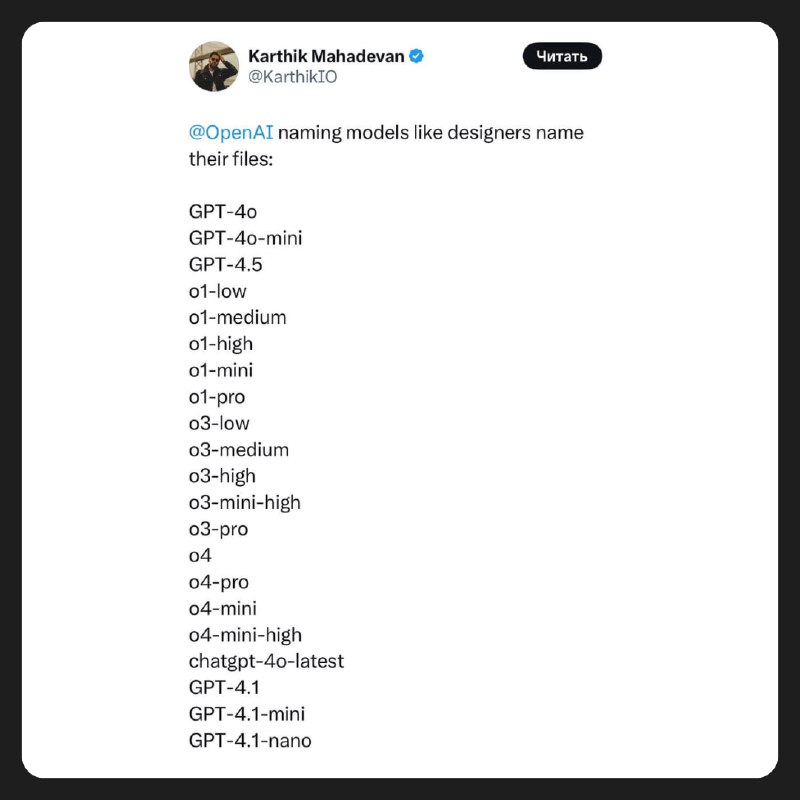The height and width of the screenshot is (800, 800).
Task: Click the Читать follow button
Action: [562, 56]
